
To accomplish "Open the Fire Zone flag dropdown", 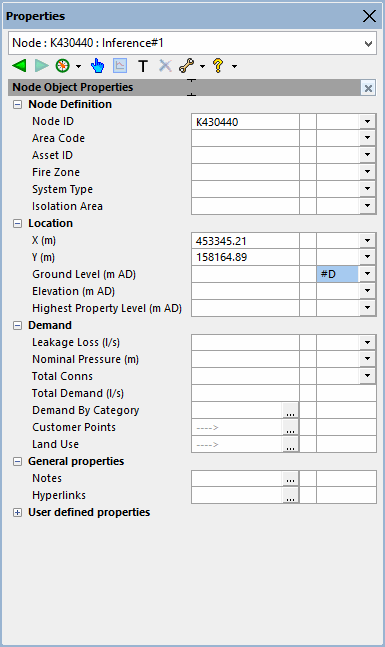I will [x=367, y=172].
